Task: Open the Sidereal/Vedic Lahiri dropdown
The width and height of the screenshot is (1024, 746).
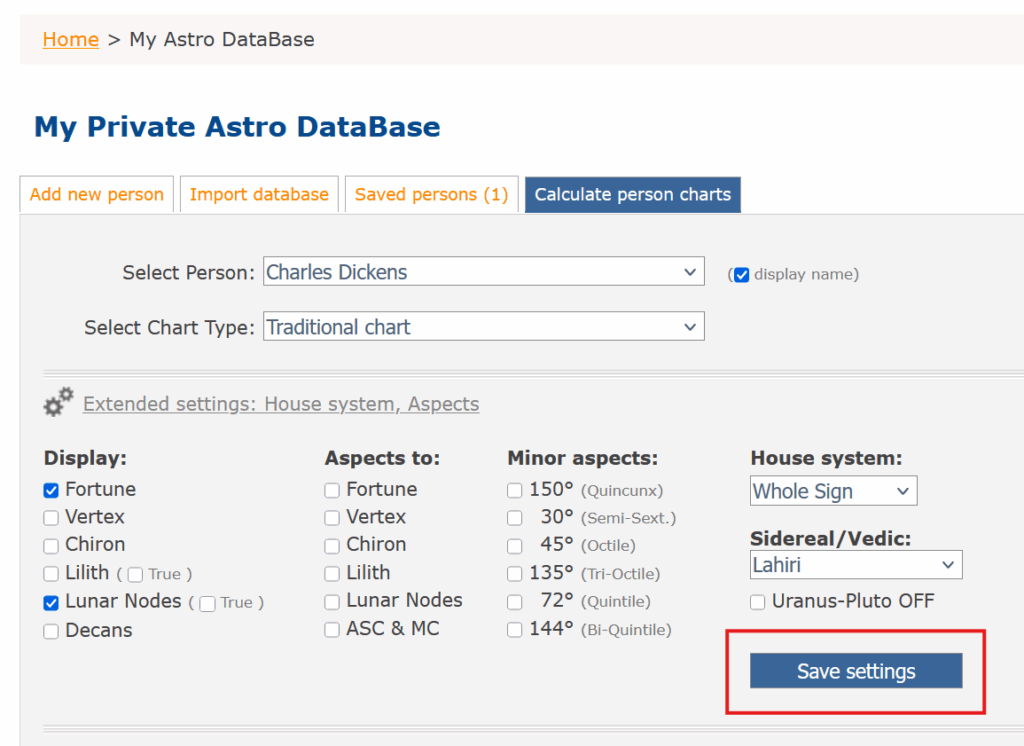Action: click(x=855, y=565)
